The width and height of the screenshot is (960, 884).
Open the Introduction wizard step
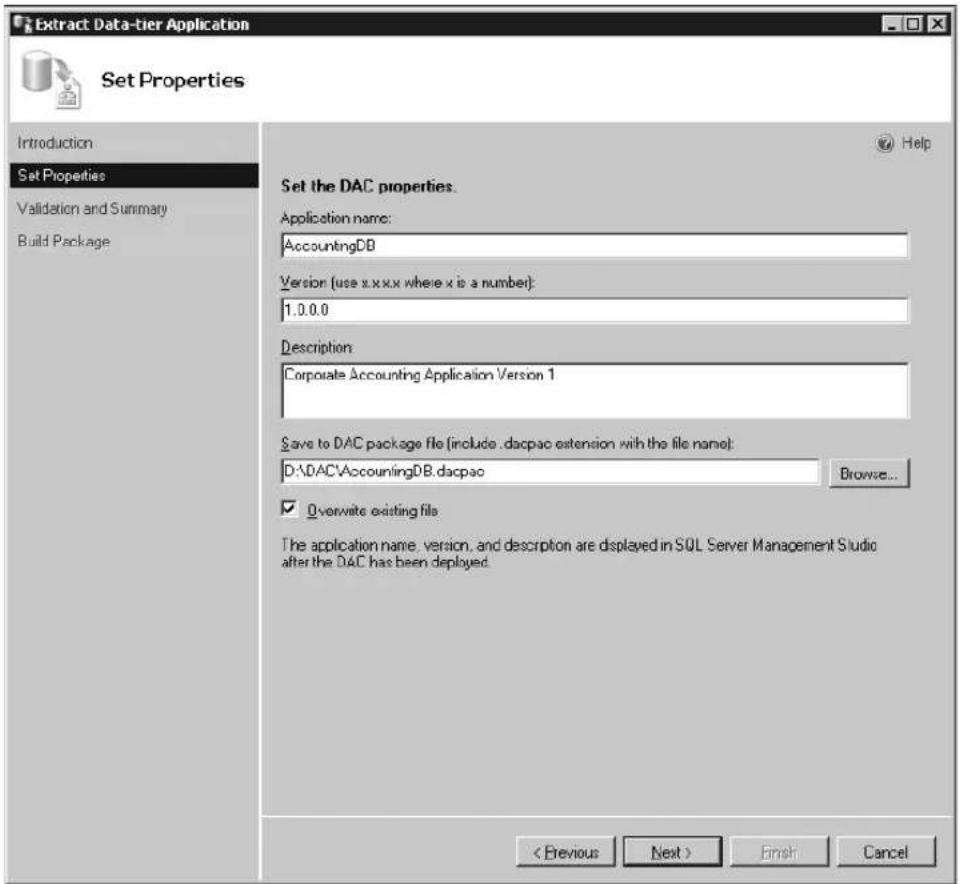[x=55, y=143]
